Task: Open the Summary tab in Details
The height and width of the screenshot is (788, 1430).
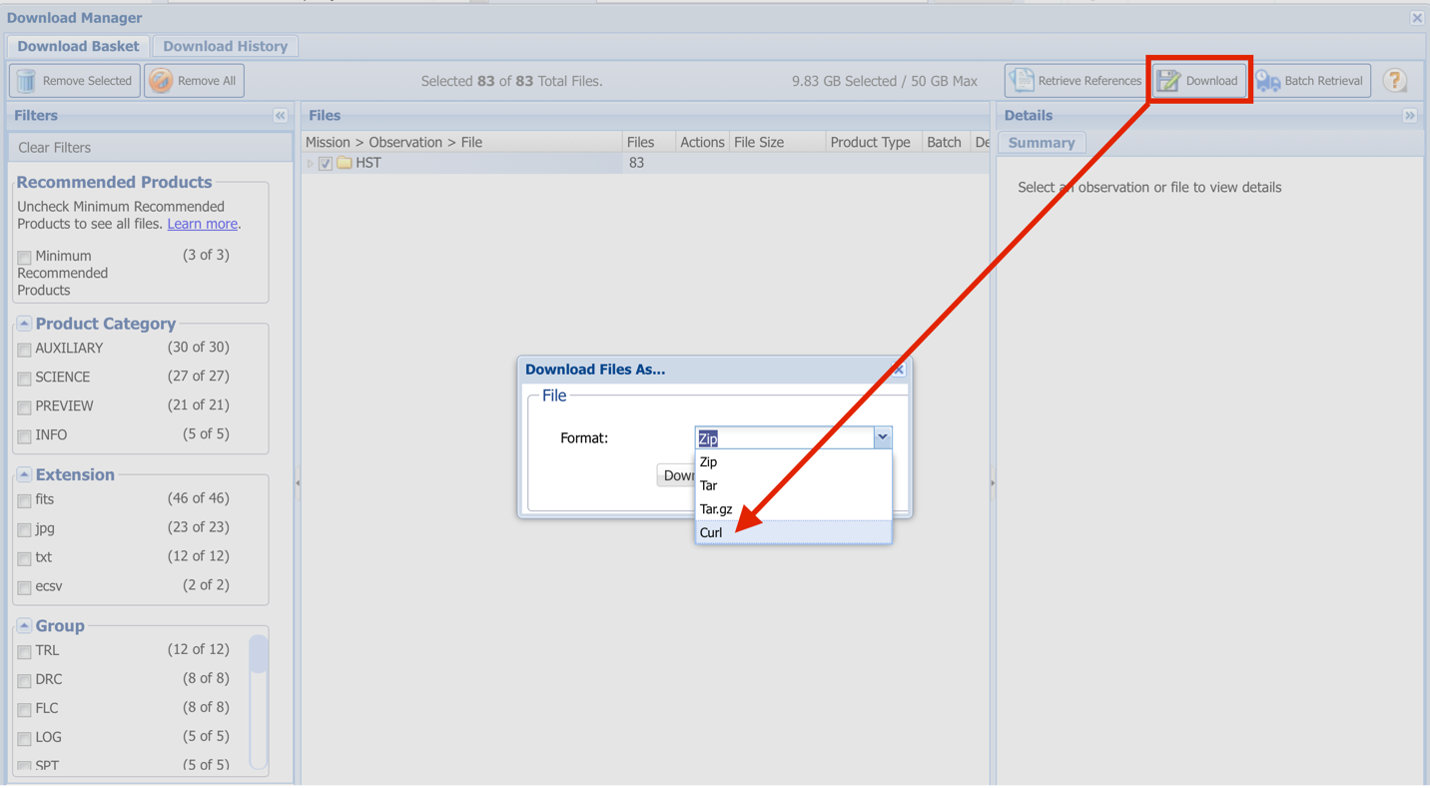Action: pyautogui.click(x=1041, y=143)
